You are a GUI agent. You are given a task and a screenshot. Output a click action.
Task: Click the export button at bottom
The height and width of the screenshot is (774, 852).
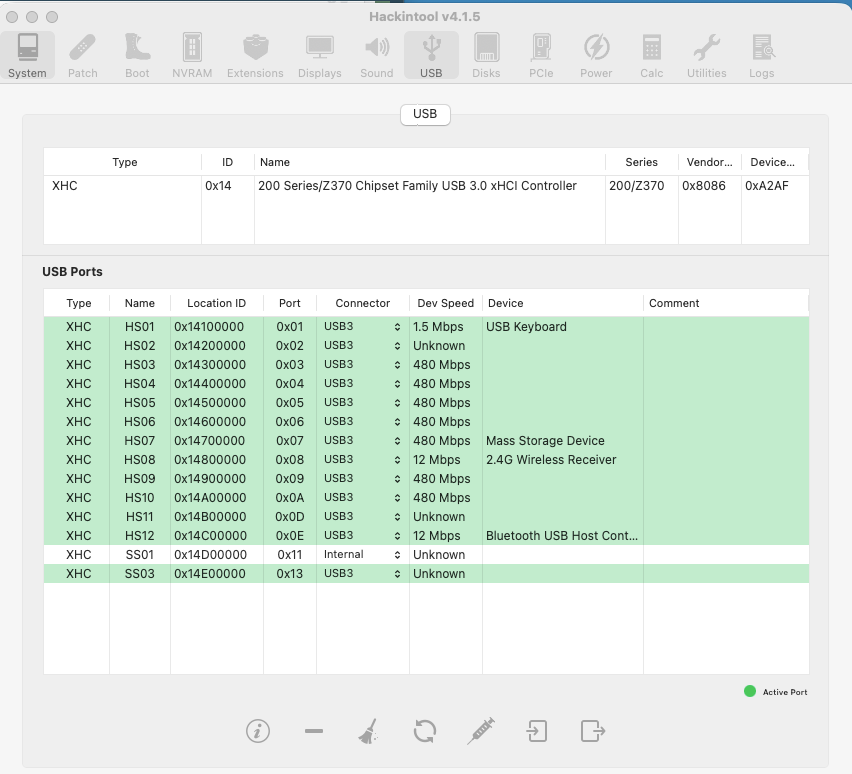point(593,731)
